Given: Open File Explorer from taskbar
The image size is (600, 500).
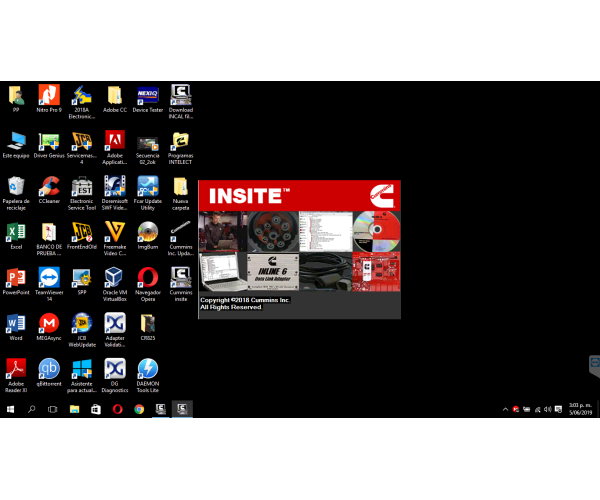Looking at the screenshot, I should point(74,409).
